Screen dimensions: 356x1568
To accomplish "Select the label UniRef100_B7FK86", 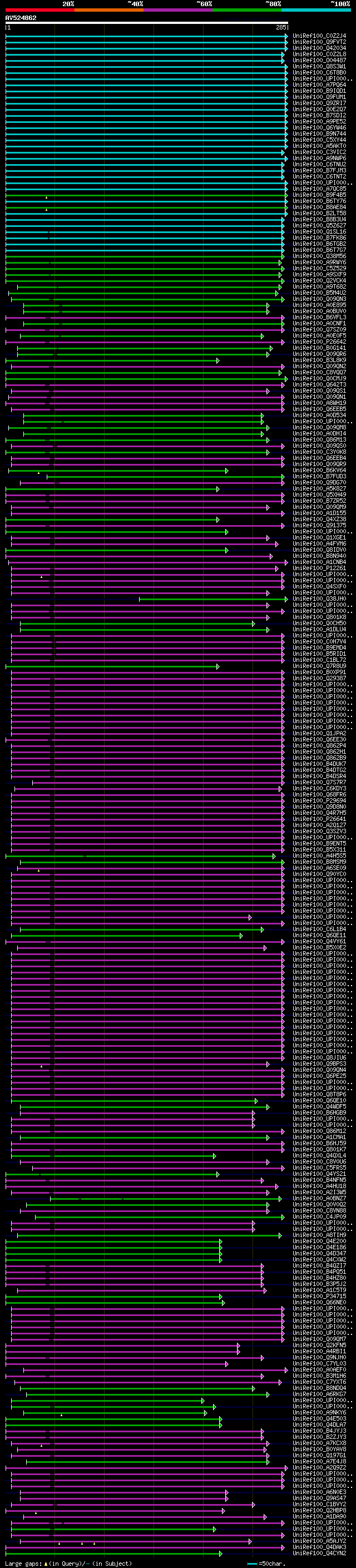I will point(319,238).
